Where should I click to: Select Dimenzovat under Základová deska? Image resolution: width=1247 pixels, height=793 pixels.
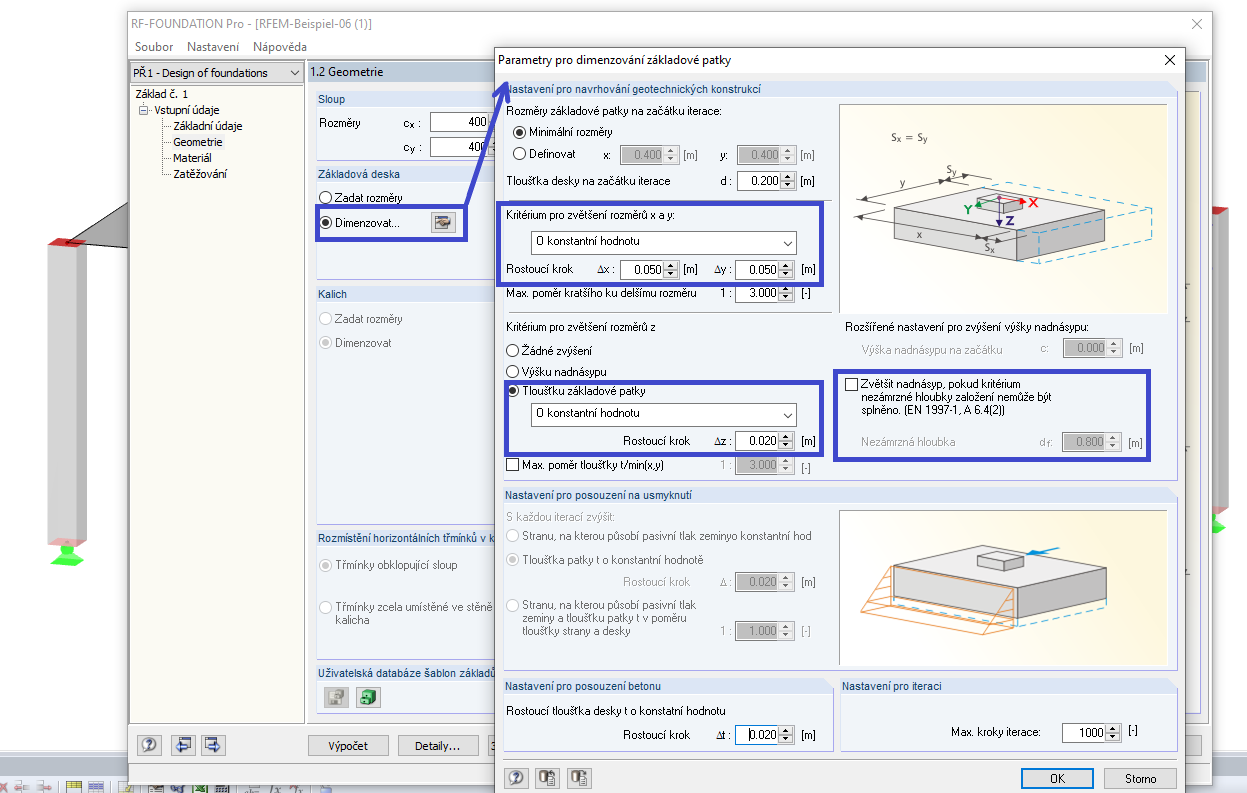click(x=325, y=222)
